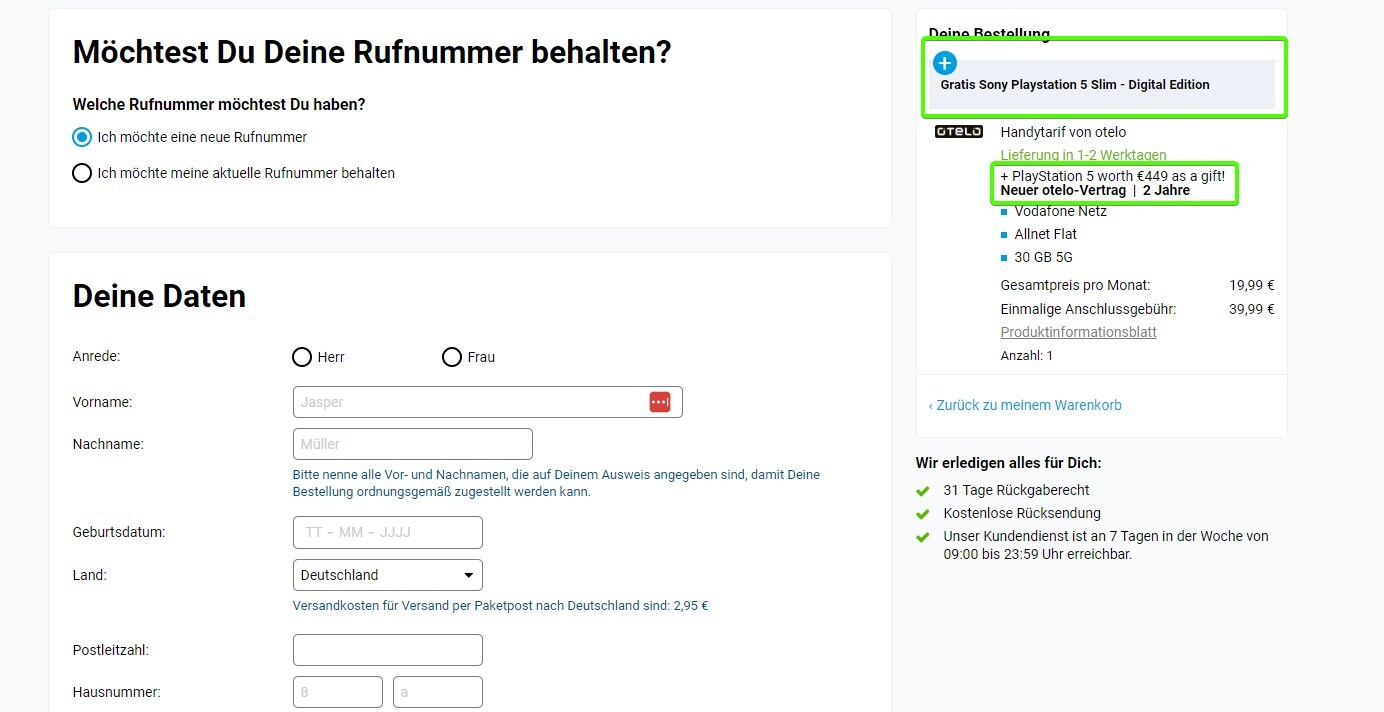
Task: Choose the Herr salutation radio button
Action: pos(302,357)
